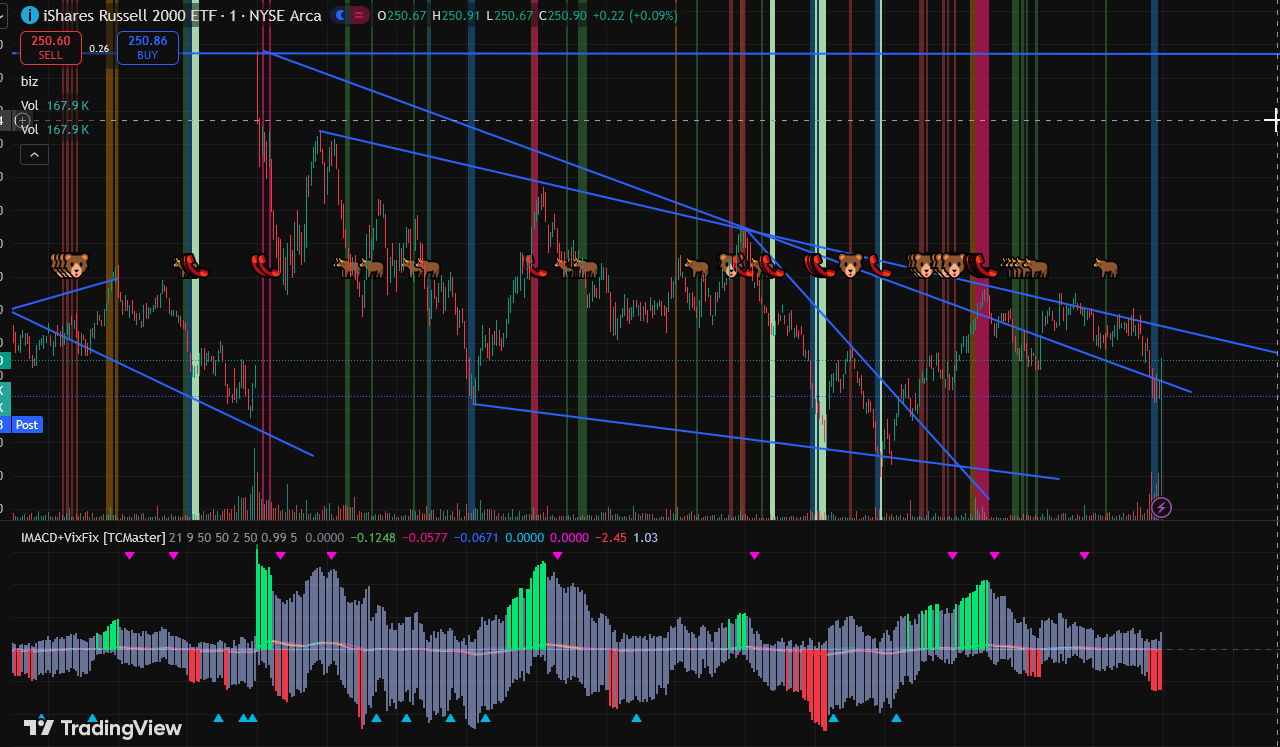Click the open price value O250.67
Screen dimensions: 1280x747
403,16
